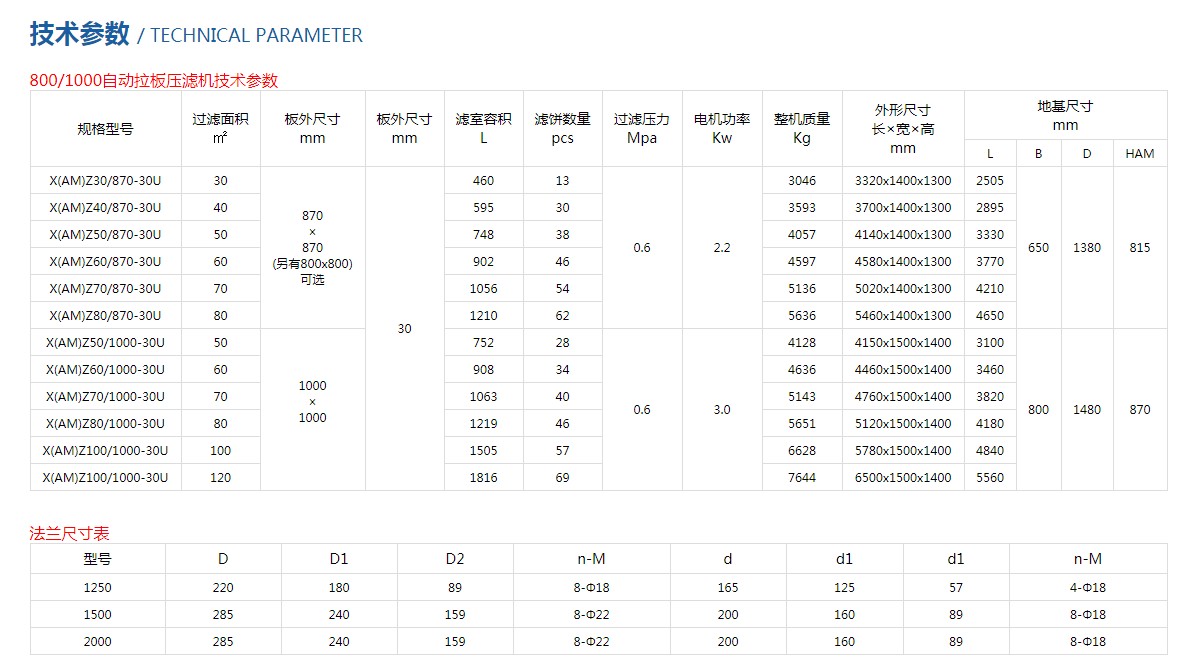The image size is (1196, 669).
Task: Click the 过滤面积 column header
Action: (220, 128)
